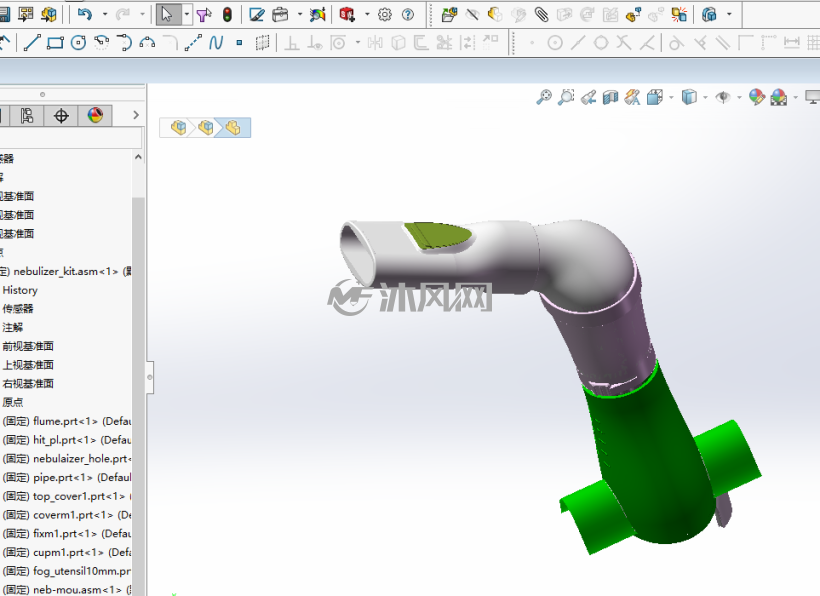Click the paperclip Mate icon
This screenshot has height=596, width=820.
(x=541, y=15)
